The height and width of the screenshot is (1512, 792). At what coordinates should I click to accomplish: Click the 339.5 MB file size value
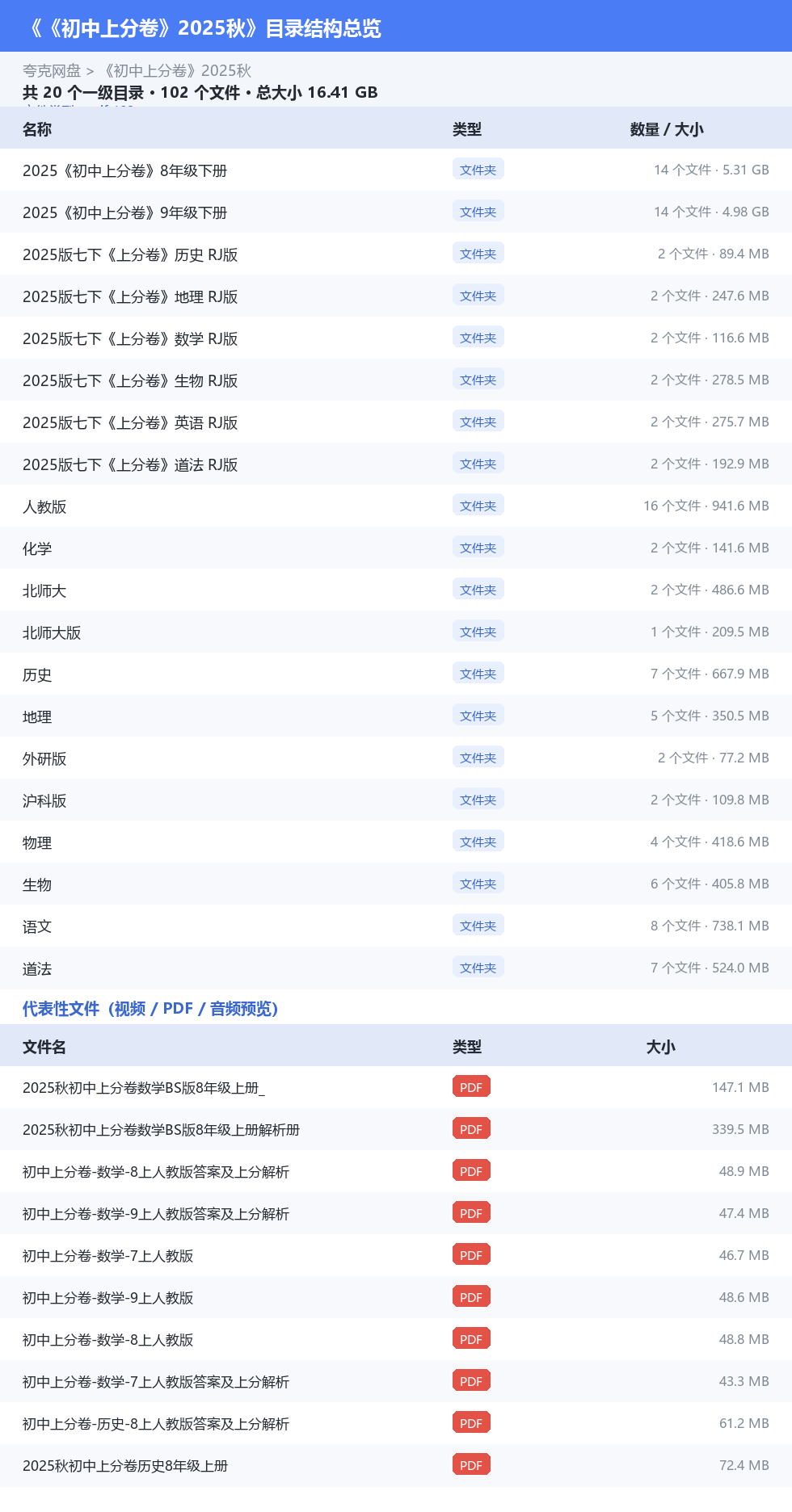click(740, 1129)
